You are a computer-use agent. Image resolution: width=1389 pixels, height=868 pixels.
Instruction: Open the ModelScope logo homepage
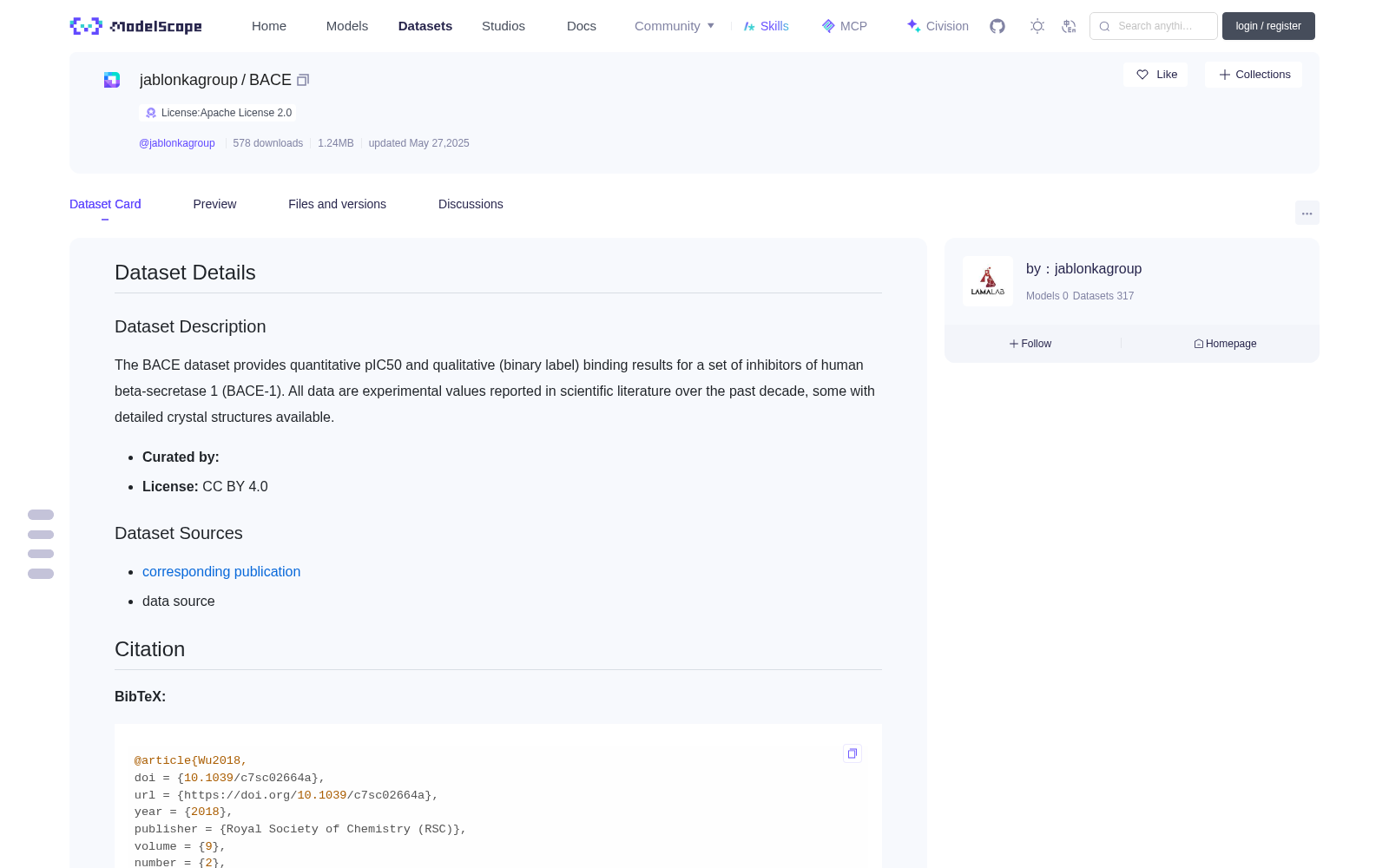pyautogui.click(x=135, y=26)
